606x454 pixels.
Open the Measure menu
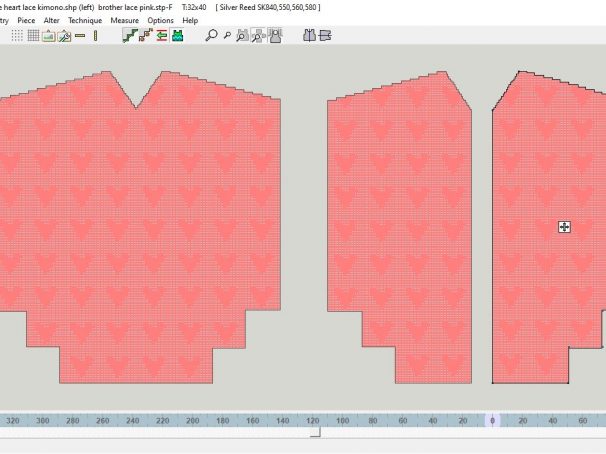[x=125, y=20]
